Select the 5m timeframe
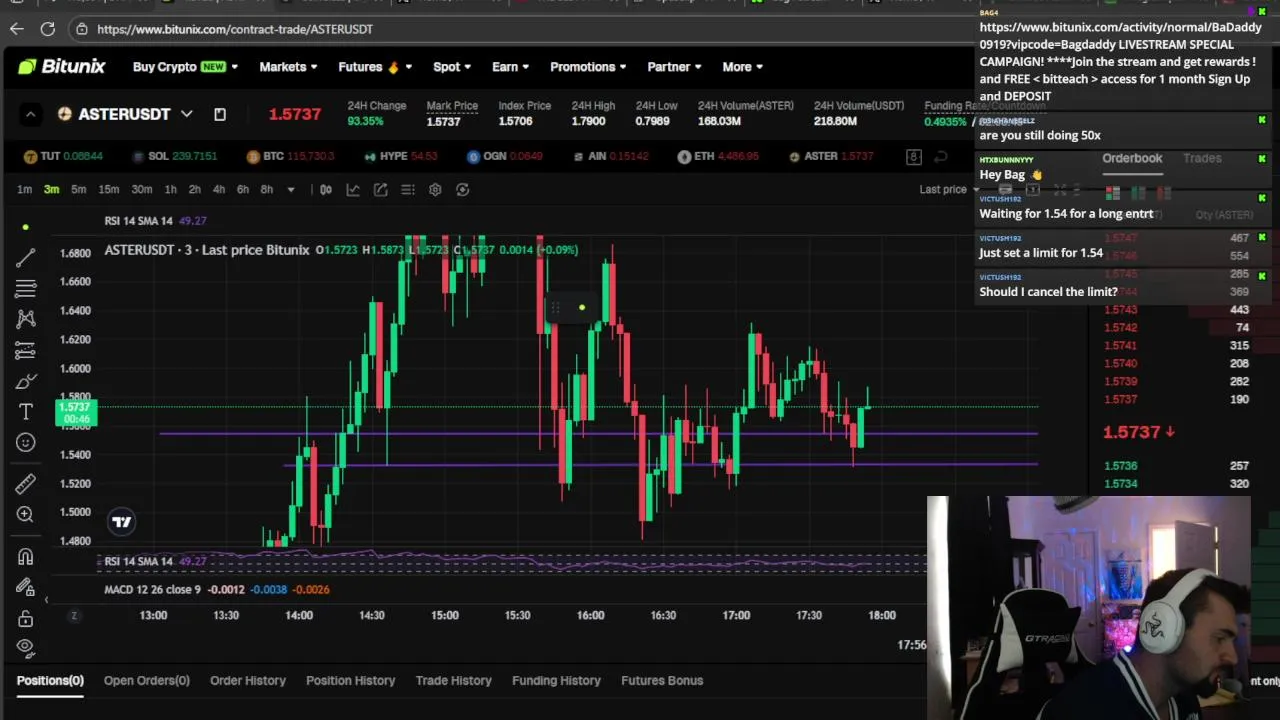The image size is (1280, 720). tap(78, 190)
